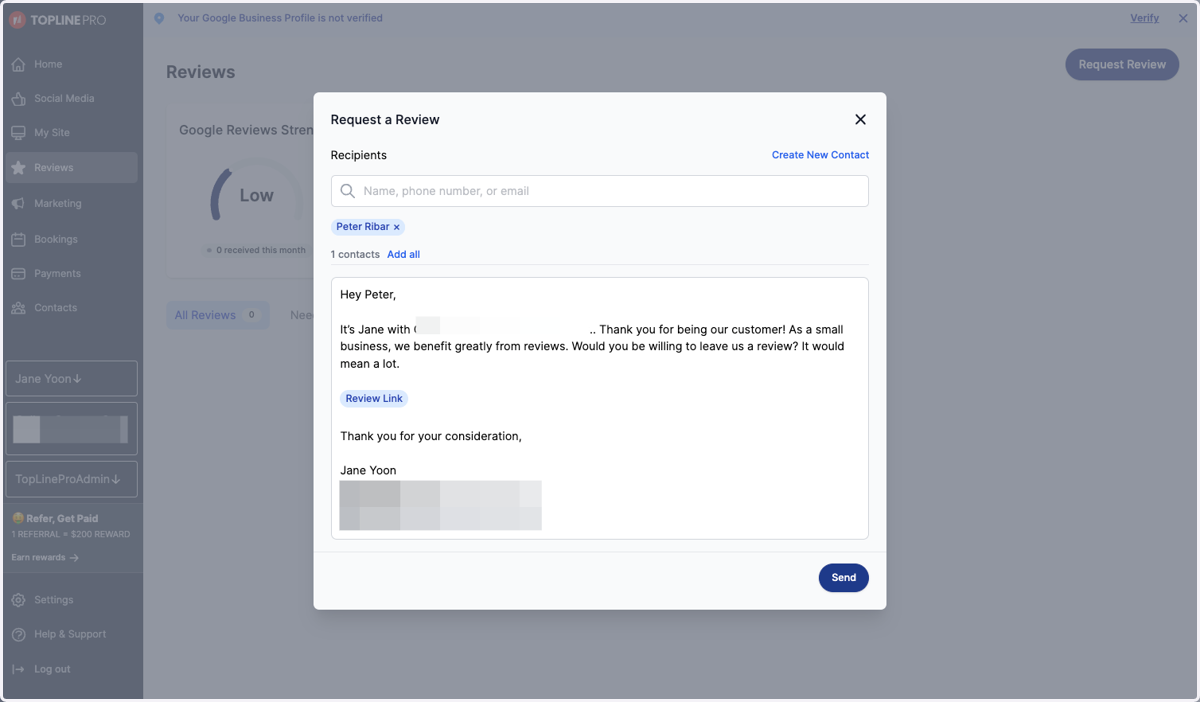Click the Payments card icon
The height and width of the screenshot is (702, 1200).
pos(18,273)
